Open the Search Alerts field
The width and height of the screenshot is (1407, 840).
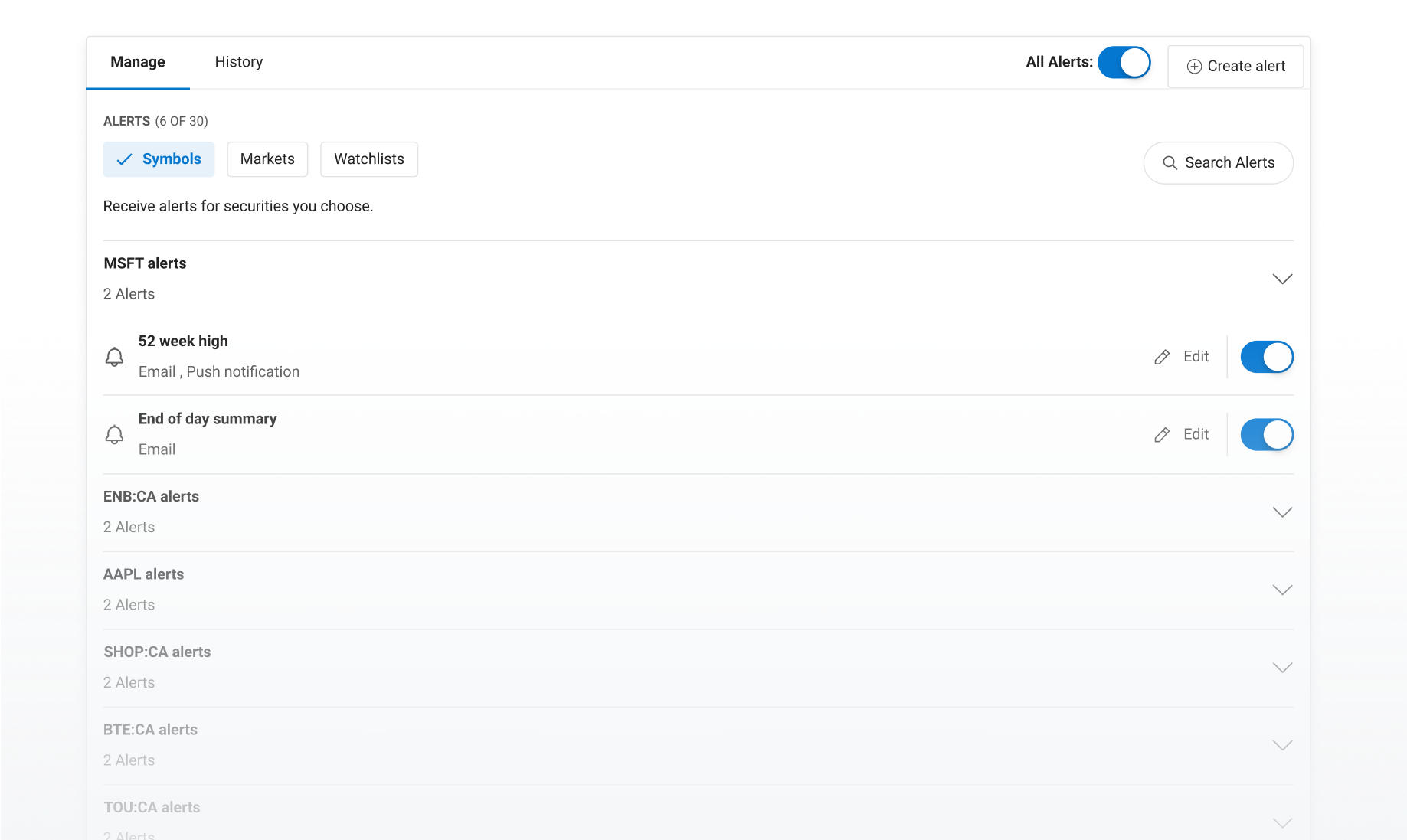pyautogui.click(x=1218, y=163)
